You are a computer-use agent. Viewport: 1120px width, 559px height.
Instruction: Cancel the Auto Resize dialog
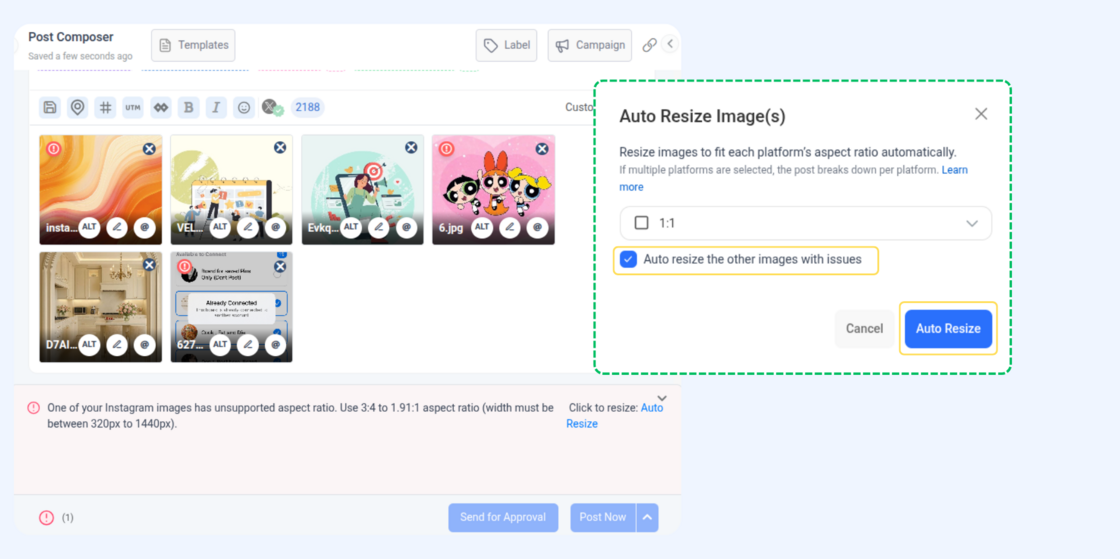(864, 328)
